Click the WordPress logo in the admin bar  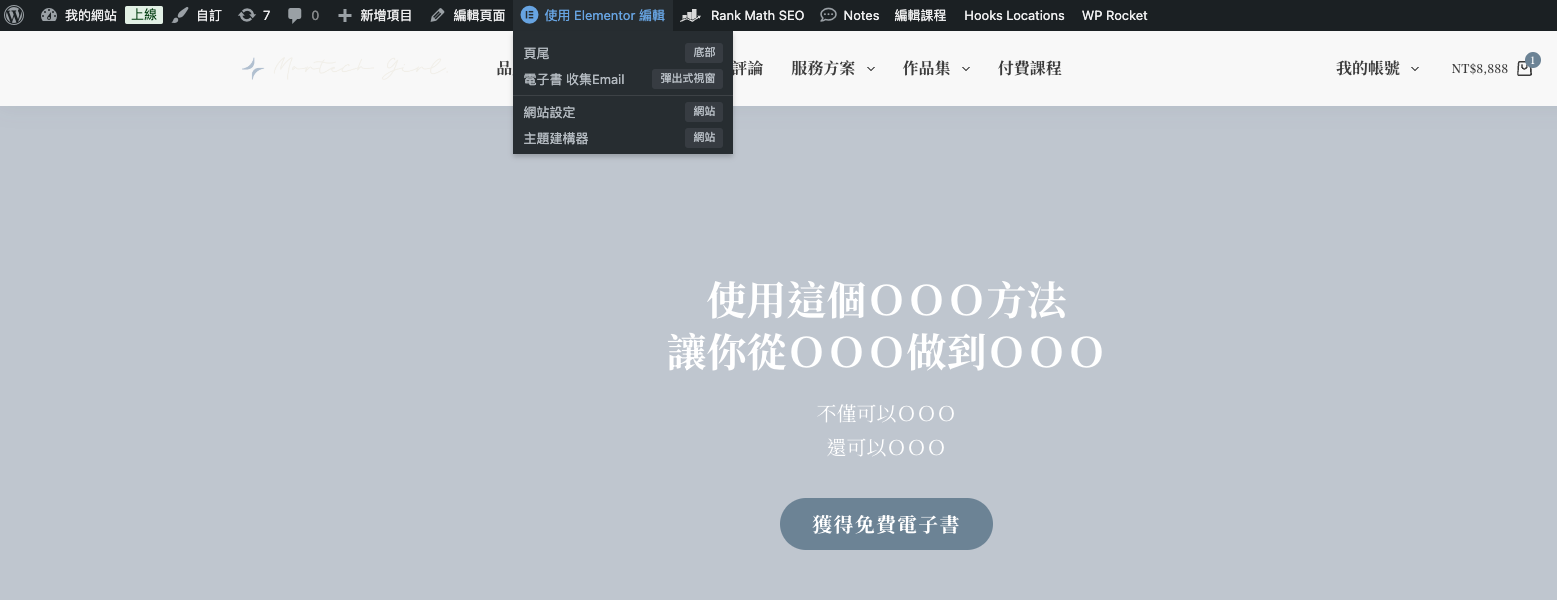pyautogui.click(x=14, y=15)
